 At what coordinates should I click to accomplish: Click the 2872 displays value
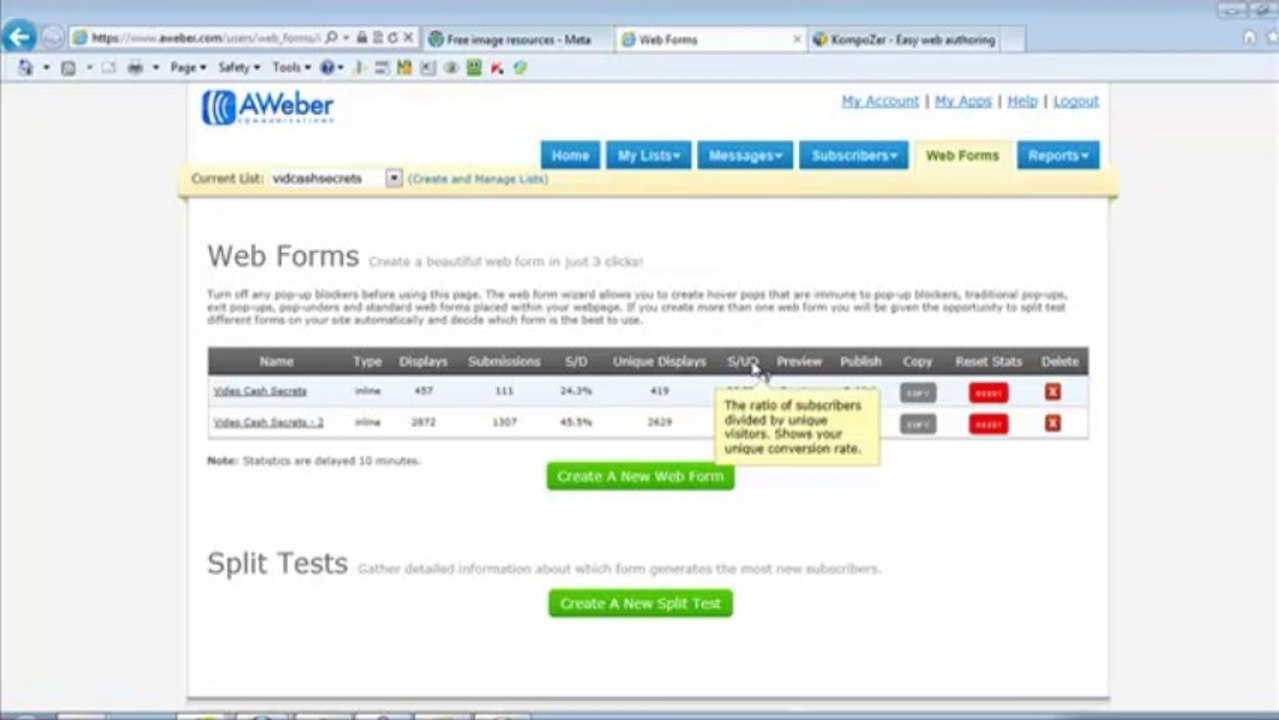(x=423, y=422)
